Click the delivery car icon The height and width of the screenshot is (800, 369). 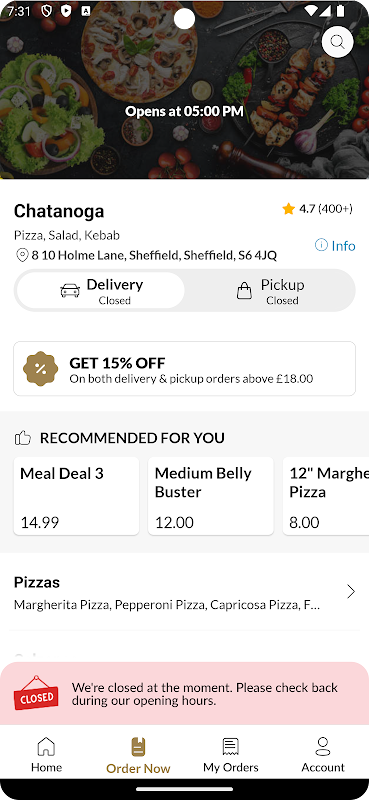pos(70,291)
